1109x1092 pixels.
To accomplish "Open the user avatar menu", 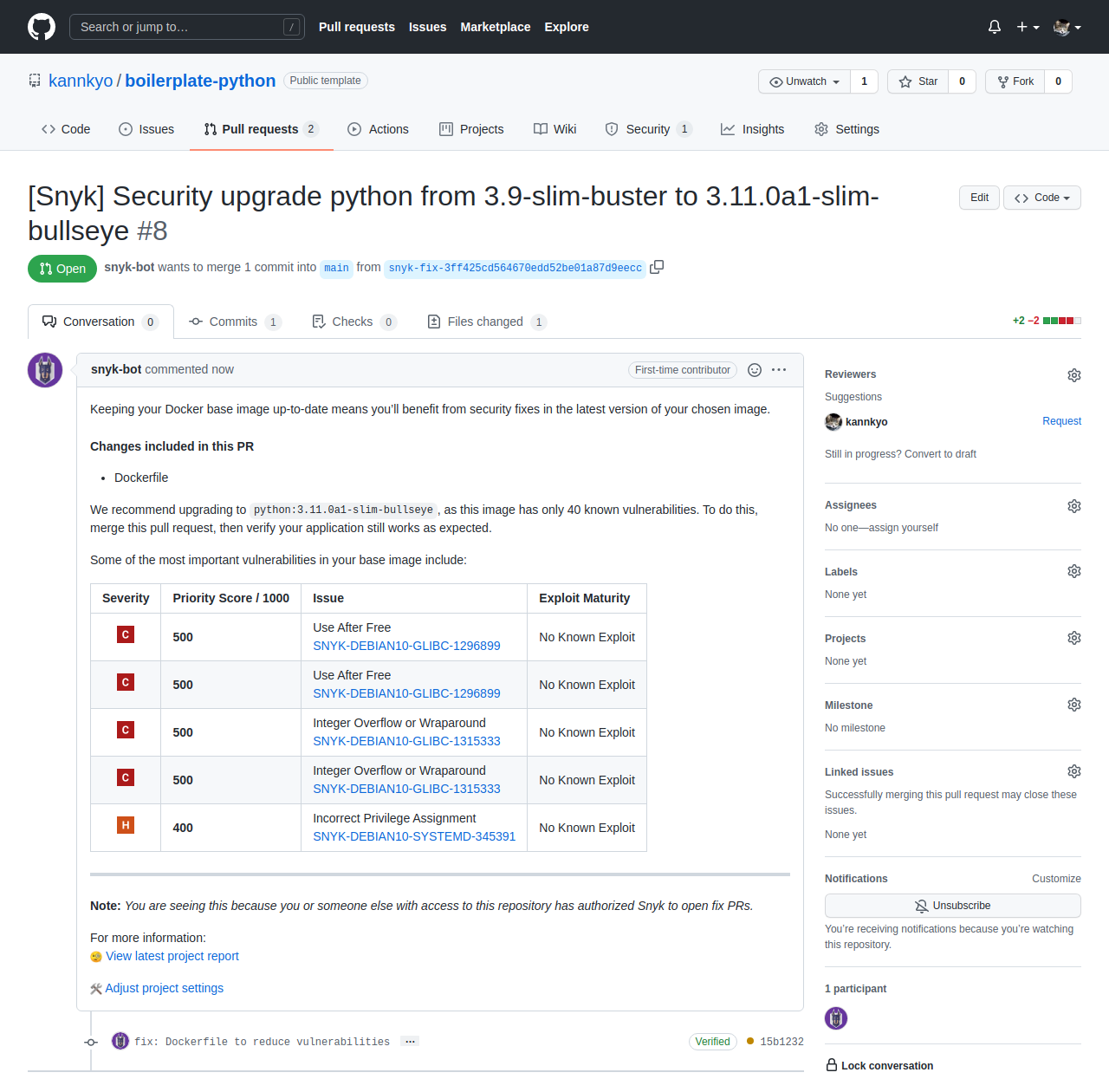I will click(x=1067, y=27).
